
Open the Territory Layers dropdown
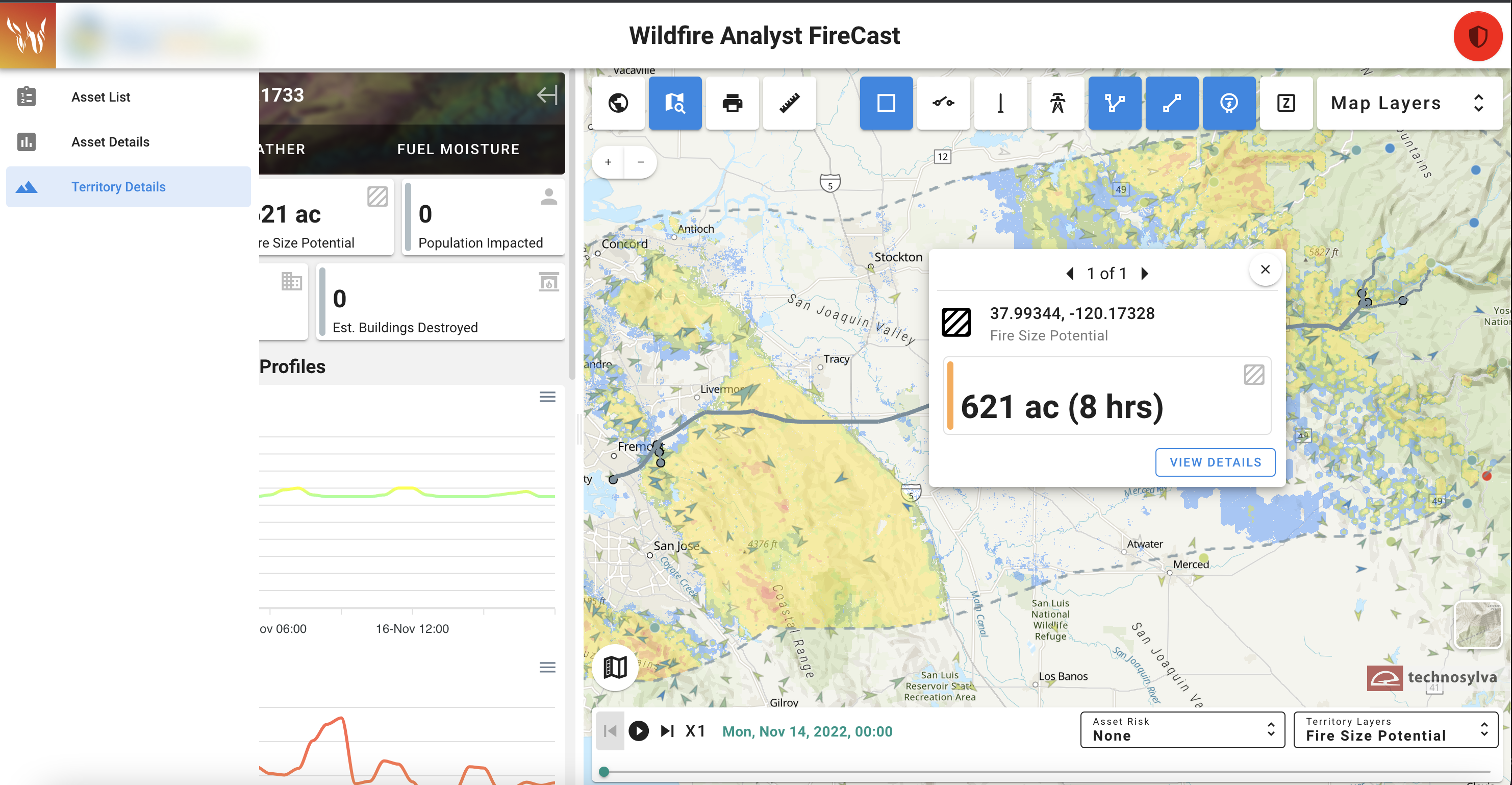[1395, 729]
